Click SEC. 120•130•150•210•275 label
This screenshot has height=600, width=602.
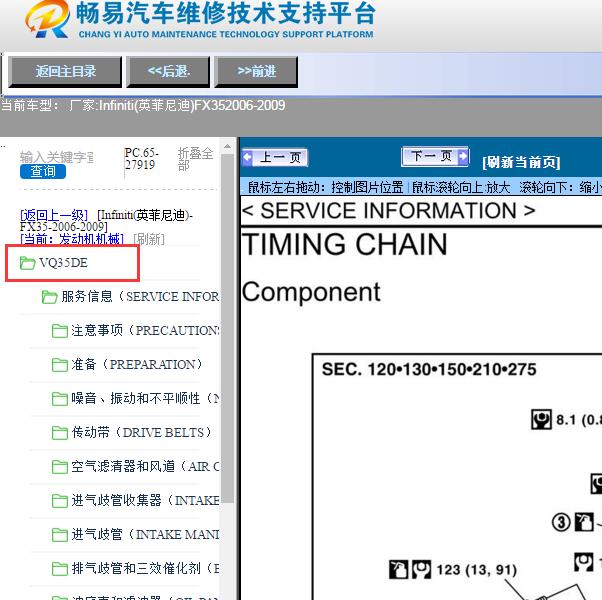[429, 369]
